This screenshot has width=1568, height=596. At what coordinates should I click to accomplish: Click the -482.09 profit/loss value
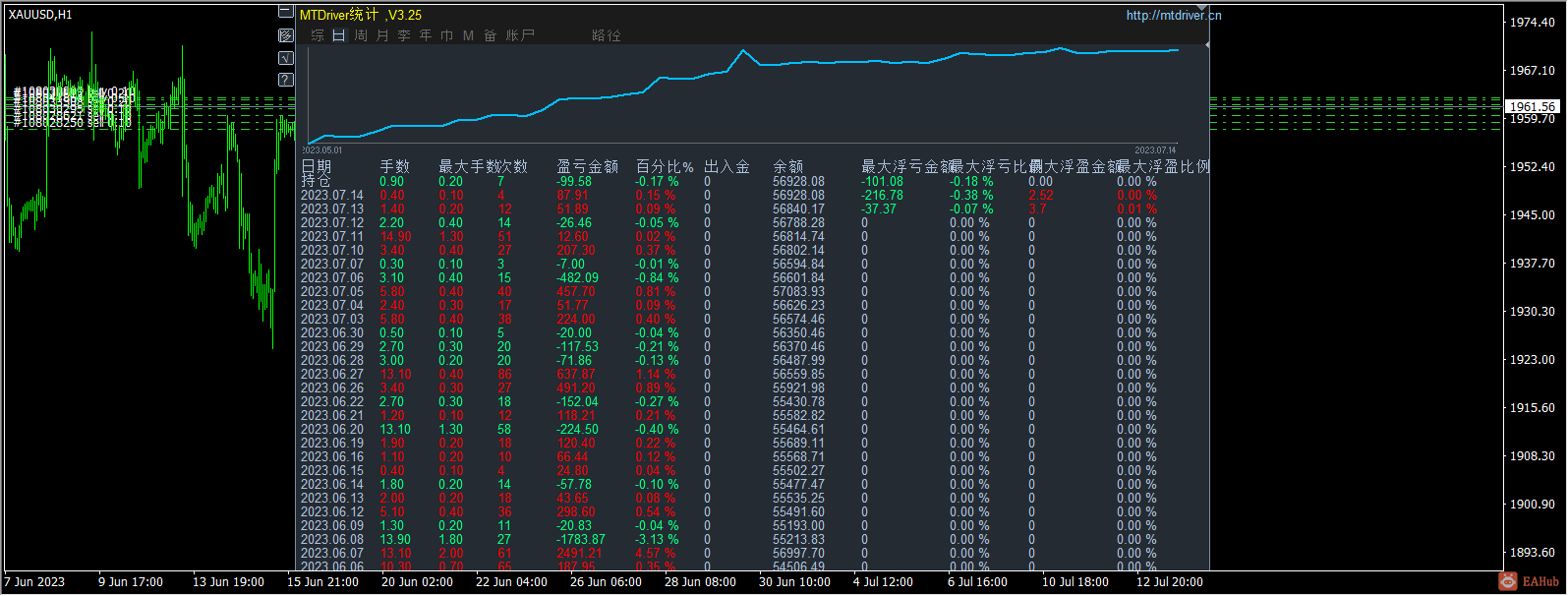tap(577, 278)
